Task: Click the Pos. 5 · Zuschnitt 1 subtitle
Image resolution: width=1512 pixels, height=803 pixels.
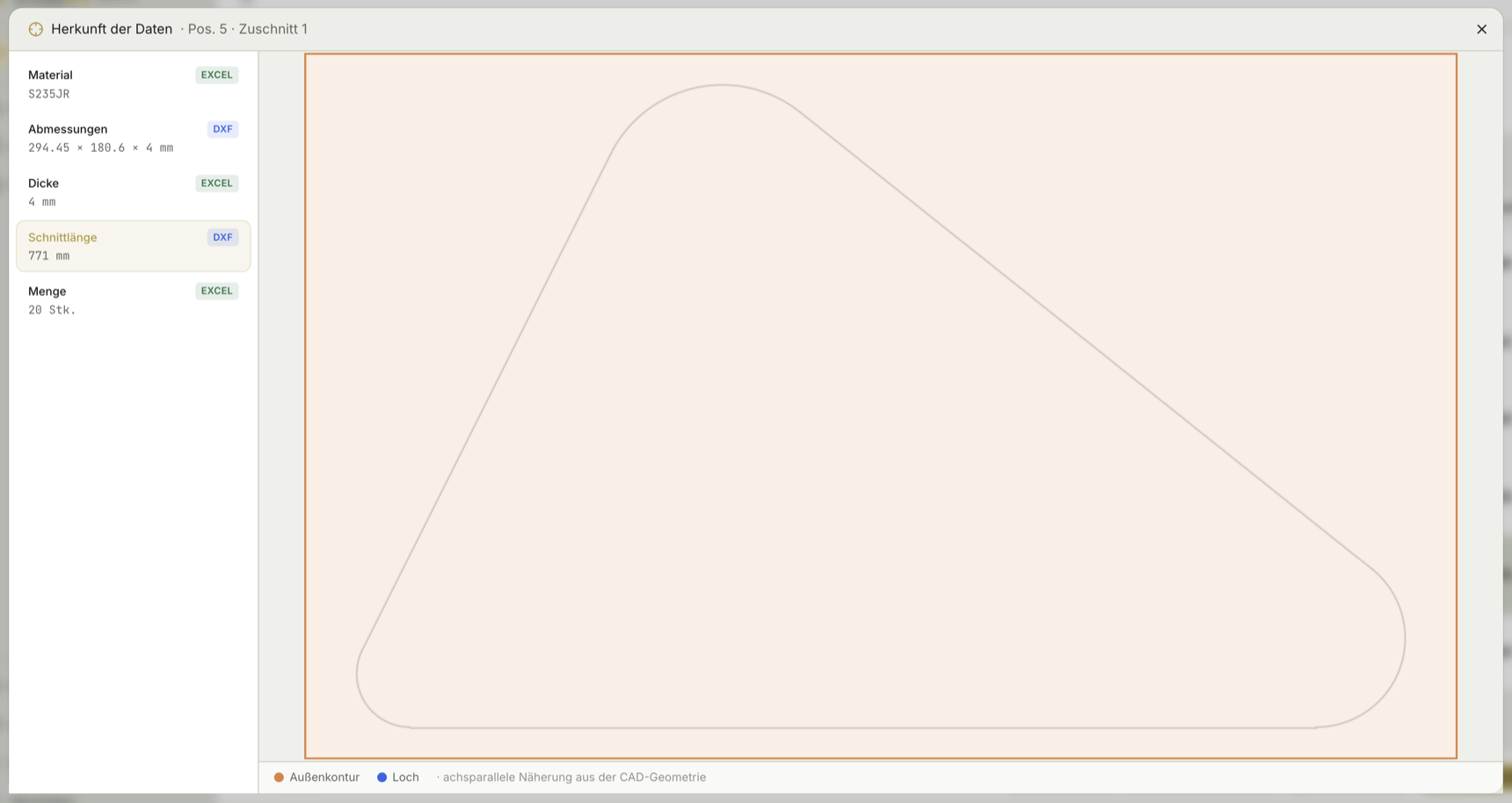Action: [248, 29]
